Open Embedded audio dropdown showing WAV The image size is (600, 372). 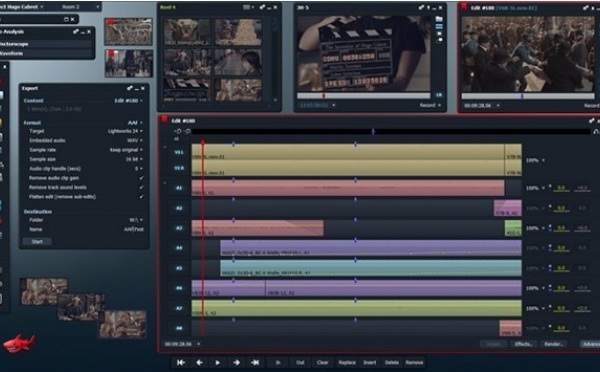[x=135, y=140]
